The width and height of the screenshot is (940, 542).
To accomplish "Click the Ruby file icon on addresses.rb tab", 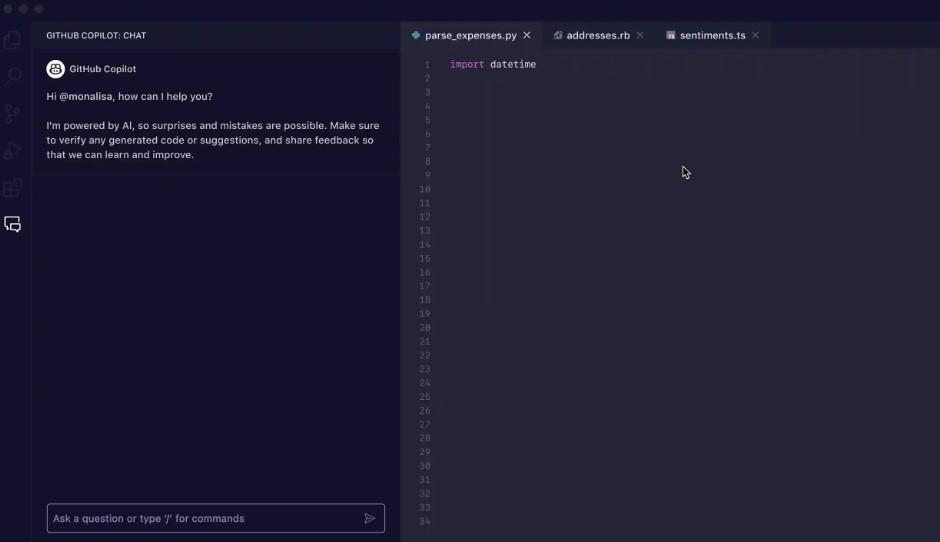I will click(558, 35).
